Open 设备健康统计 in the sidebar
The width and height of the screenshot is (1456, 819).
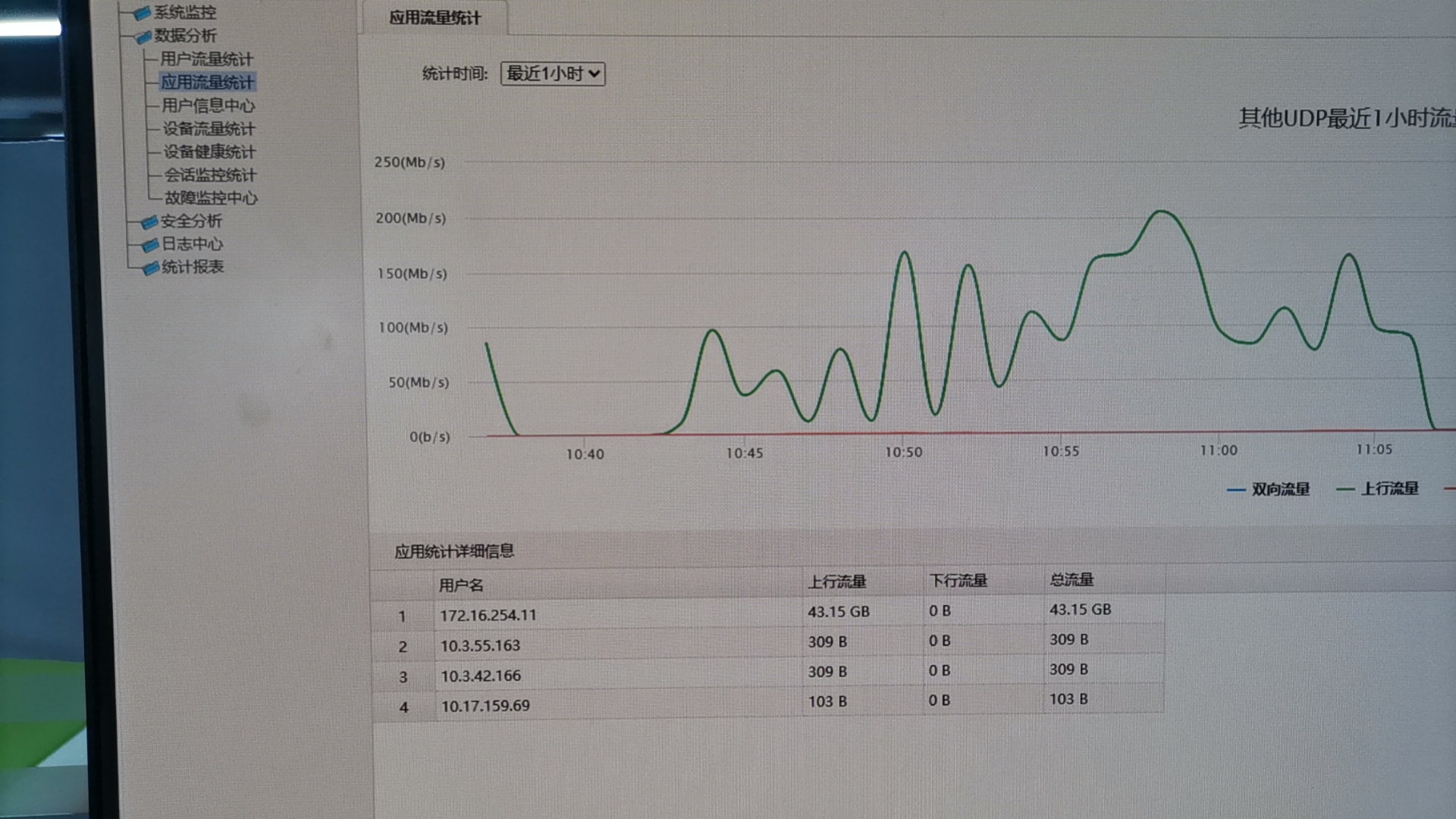209,152
